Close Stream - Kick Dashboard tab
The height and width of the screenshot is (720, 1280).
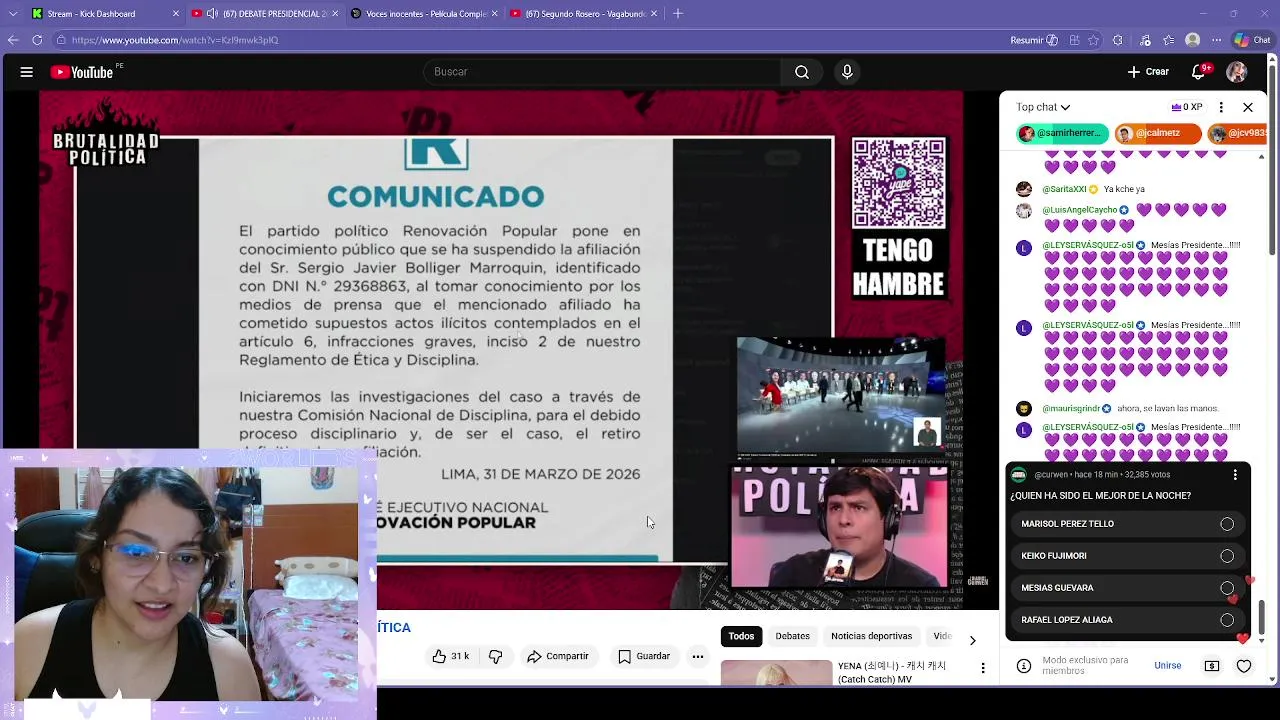click(x=177, y=14)
